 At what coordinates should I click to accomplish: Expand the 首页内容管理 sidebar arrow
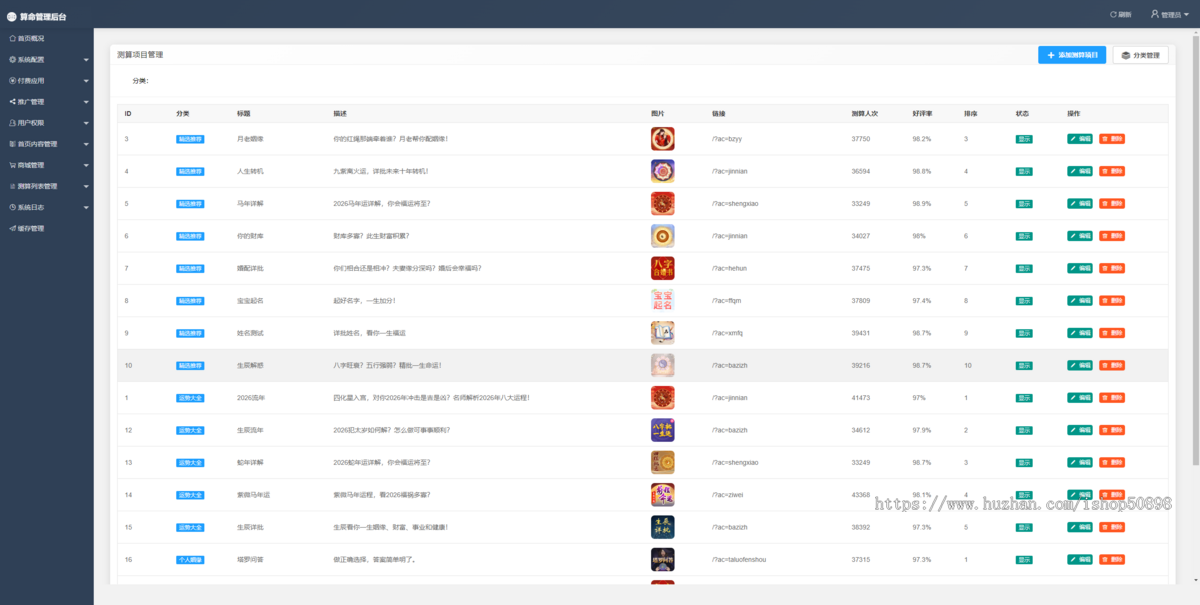(86, 144)
